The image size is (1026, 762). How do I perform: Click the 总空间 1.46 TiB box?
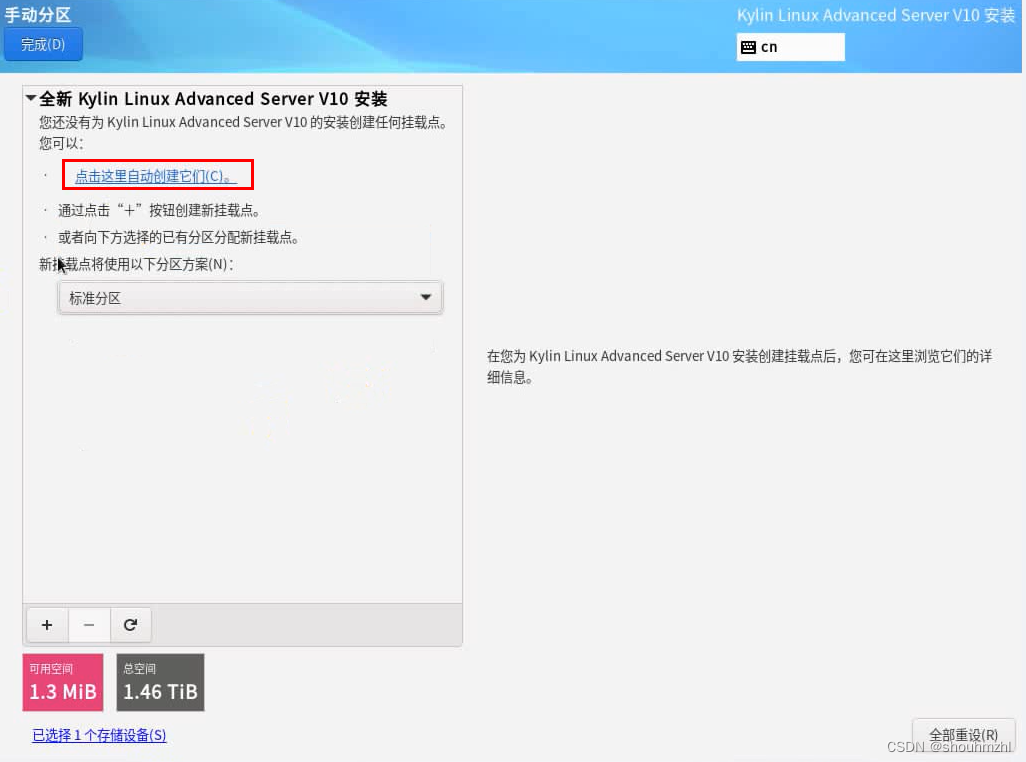(x=160, y=682)
